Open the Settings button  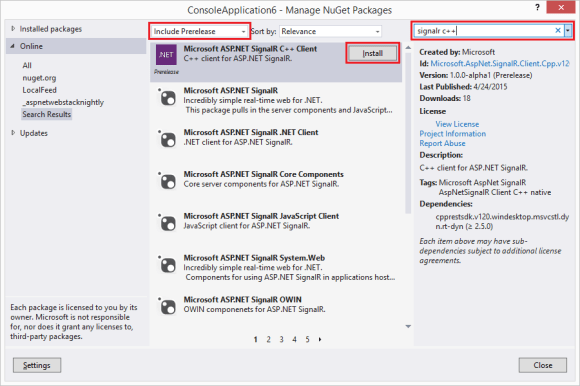point(37,365)
